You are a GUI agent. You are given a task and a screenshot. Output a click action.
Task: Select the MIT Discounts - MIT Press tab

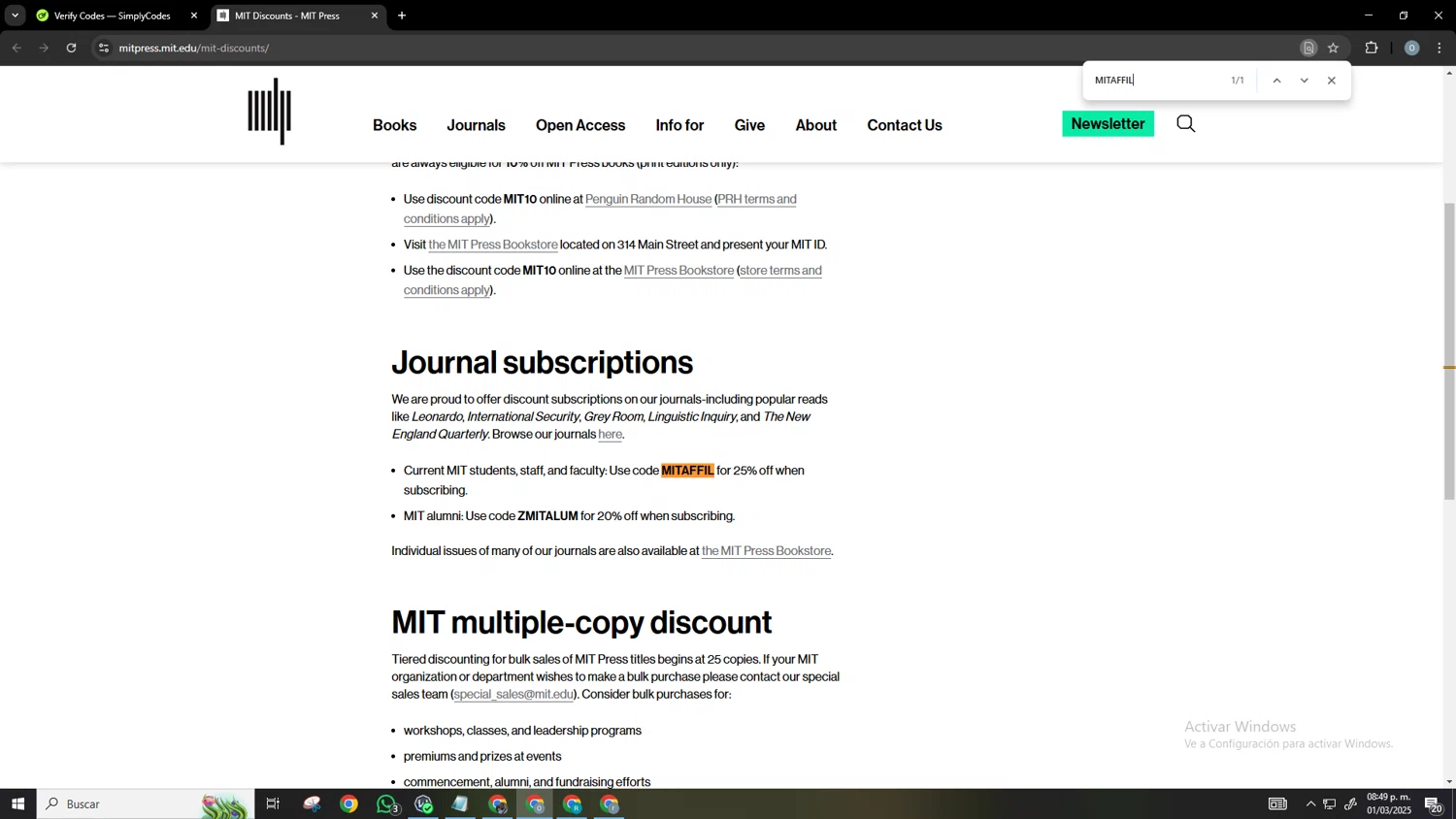pyautogui.click(x=287, y=16)
